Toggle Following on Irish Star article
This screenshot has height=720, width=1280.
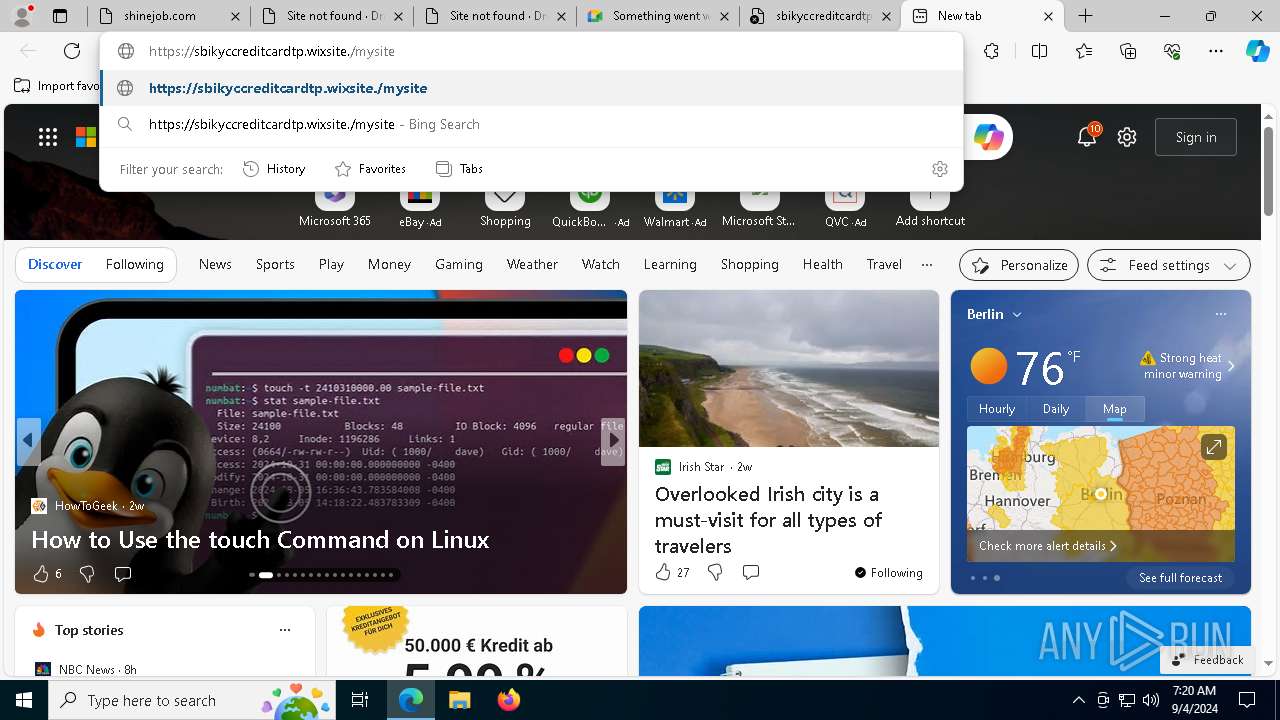[888, 573]
